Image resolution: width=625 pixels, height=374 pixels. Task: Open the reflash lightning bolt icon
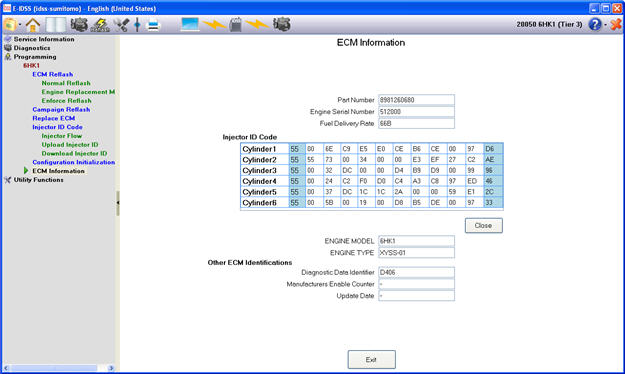click(x=100, y=25)
